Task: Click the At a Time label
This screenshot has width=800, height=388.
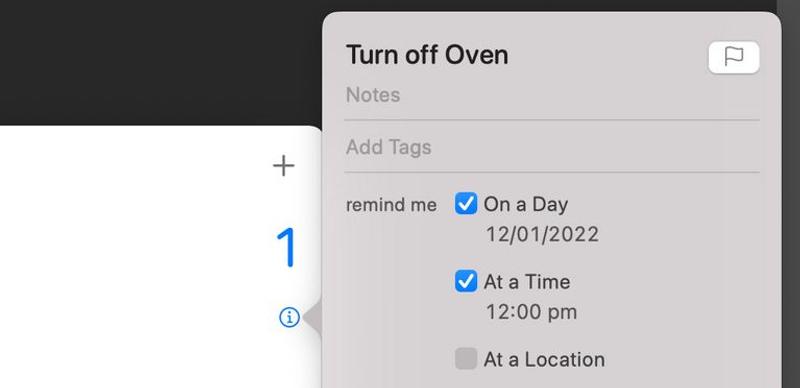Action: tap(527, 282)
